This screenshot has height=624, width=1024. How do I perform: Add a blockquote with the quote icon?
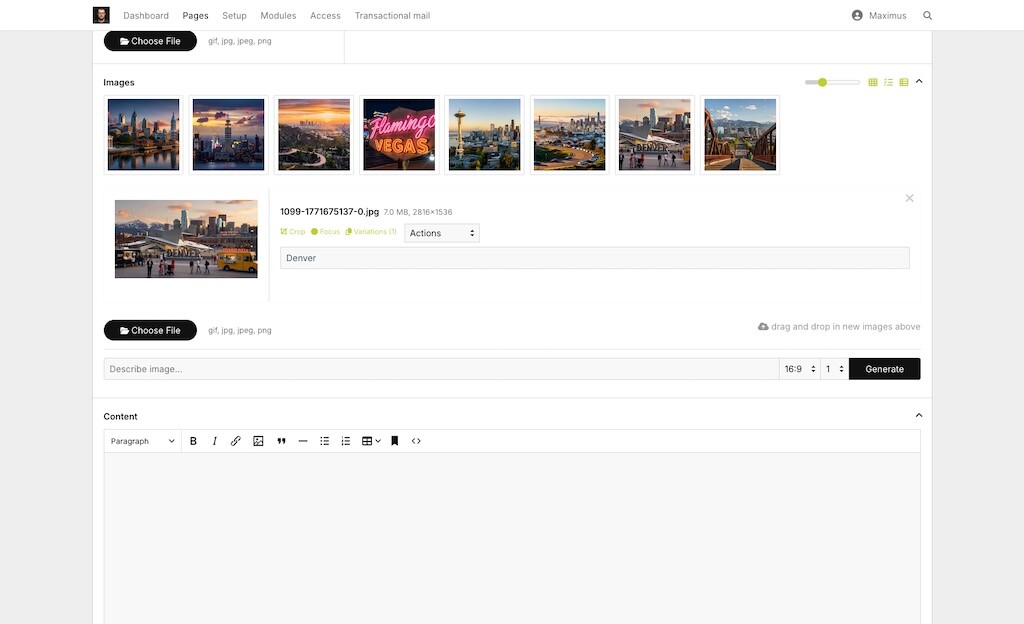[281, 441]
